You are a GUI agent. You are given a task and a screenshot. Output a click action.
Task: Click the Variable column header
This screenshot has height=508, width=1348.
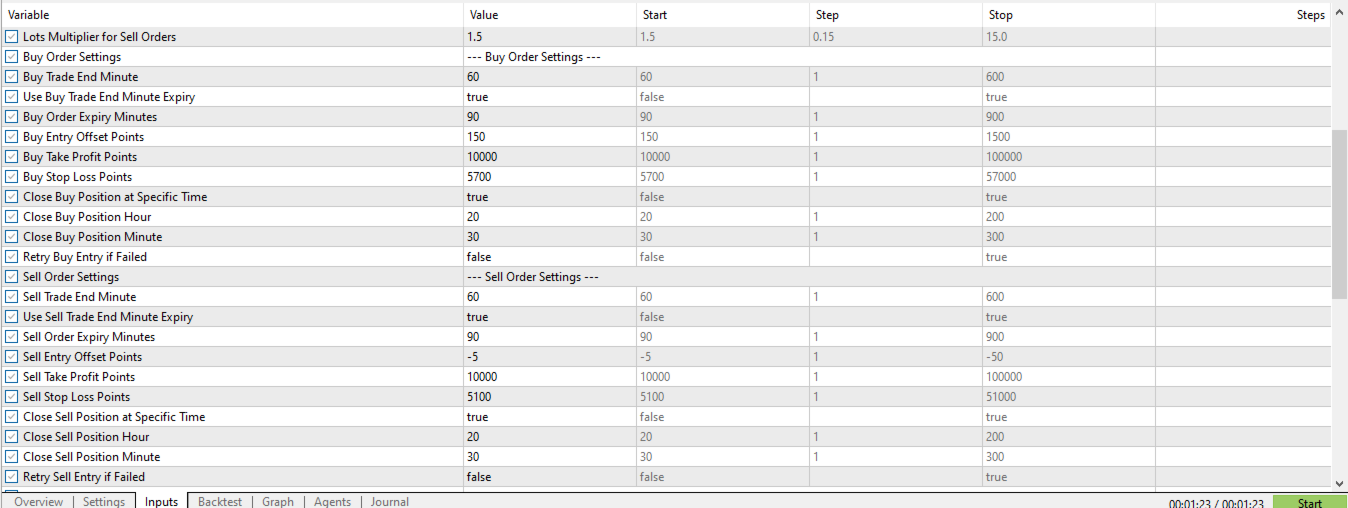pos(29,15)
